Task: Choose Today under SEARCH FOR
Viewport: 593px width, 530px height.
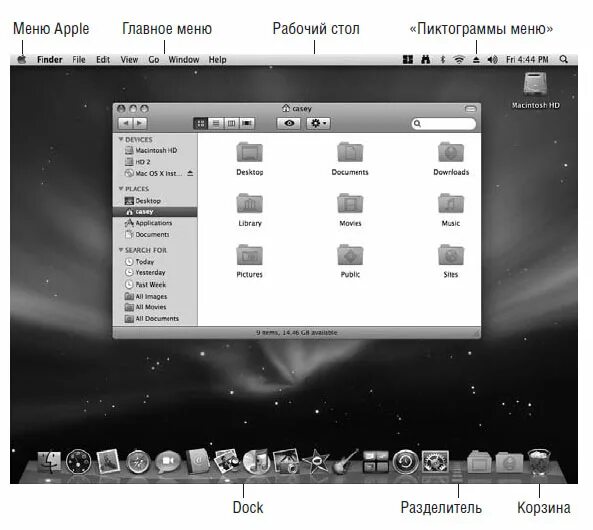Action: click(x=155, y=261)
